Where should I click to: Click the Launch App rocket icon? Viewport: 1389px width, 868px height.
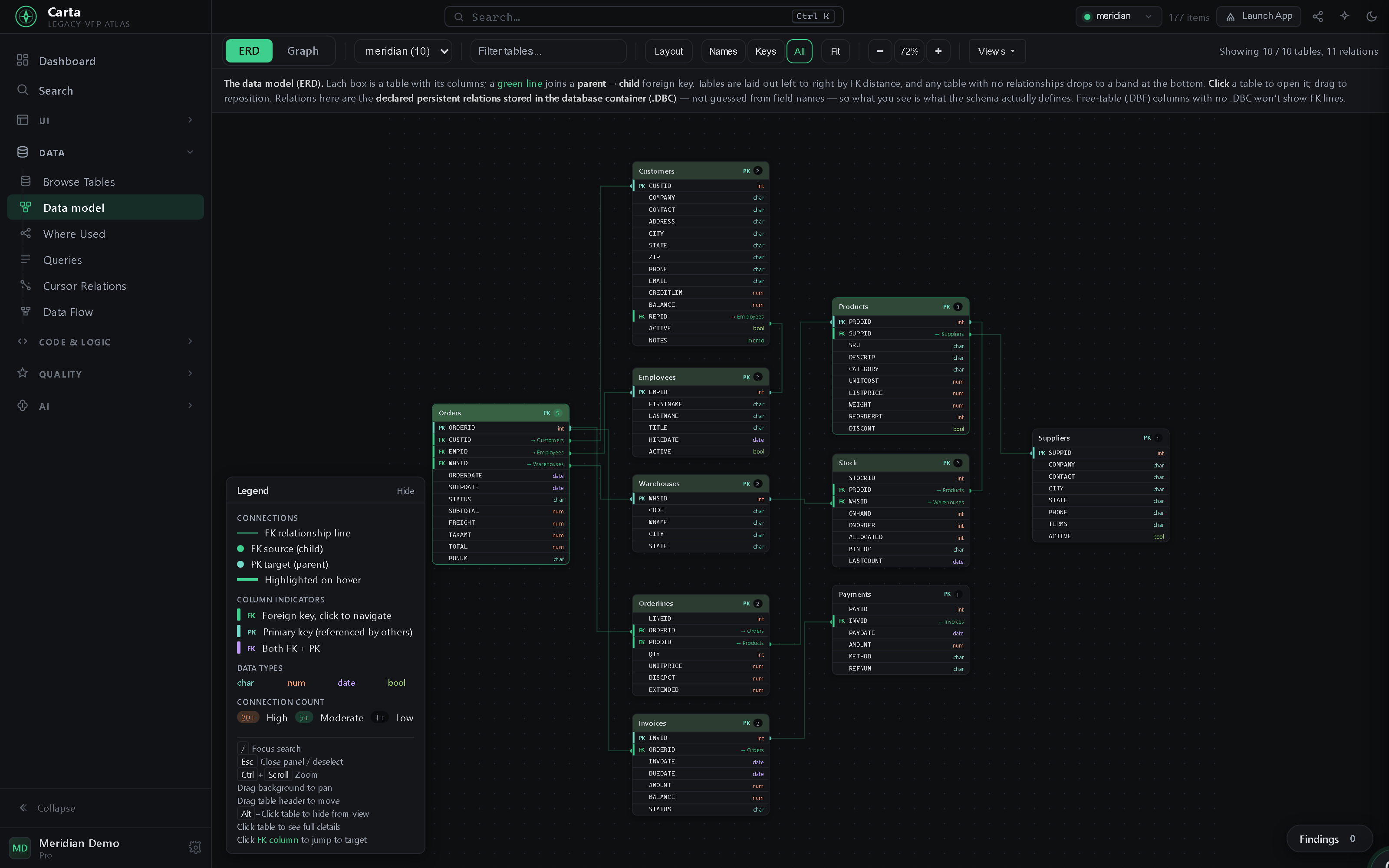pos(1231,16)
